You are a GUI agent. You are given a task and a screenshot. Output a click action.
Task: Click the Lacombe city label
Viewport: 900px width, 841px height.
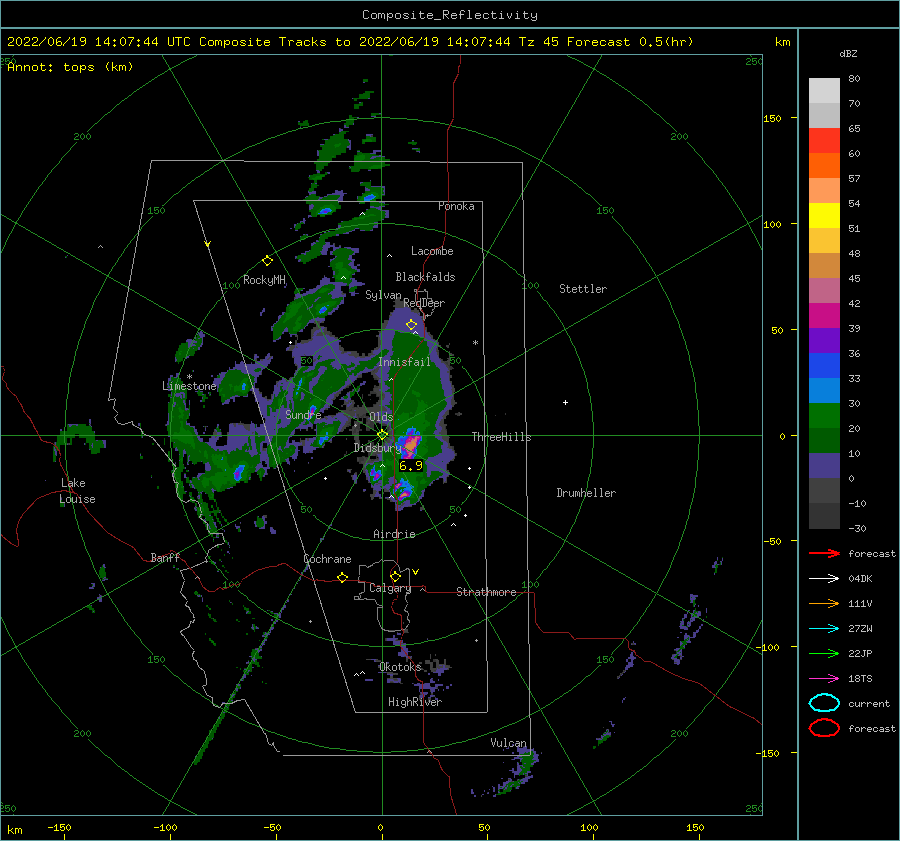click(432, 251)
